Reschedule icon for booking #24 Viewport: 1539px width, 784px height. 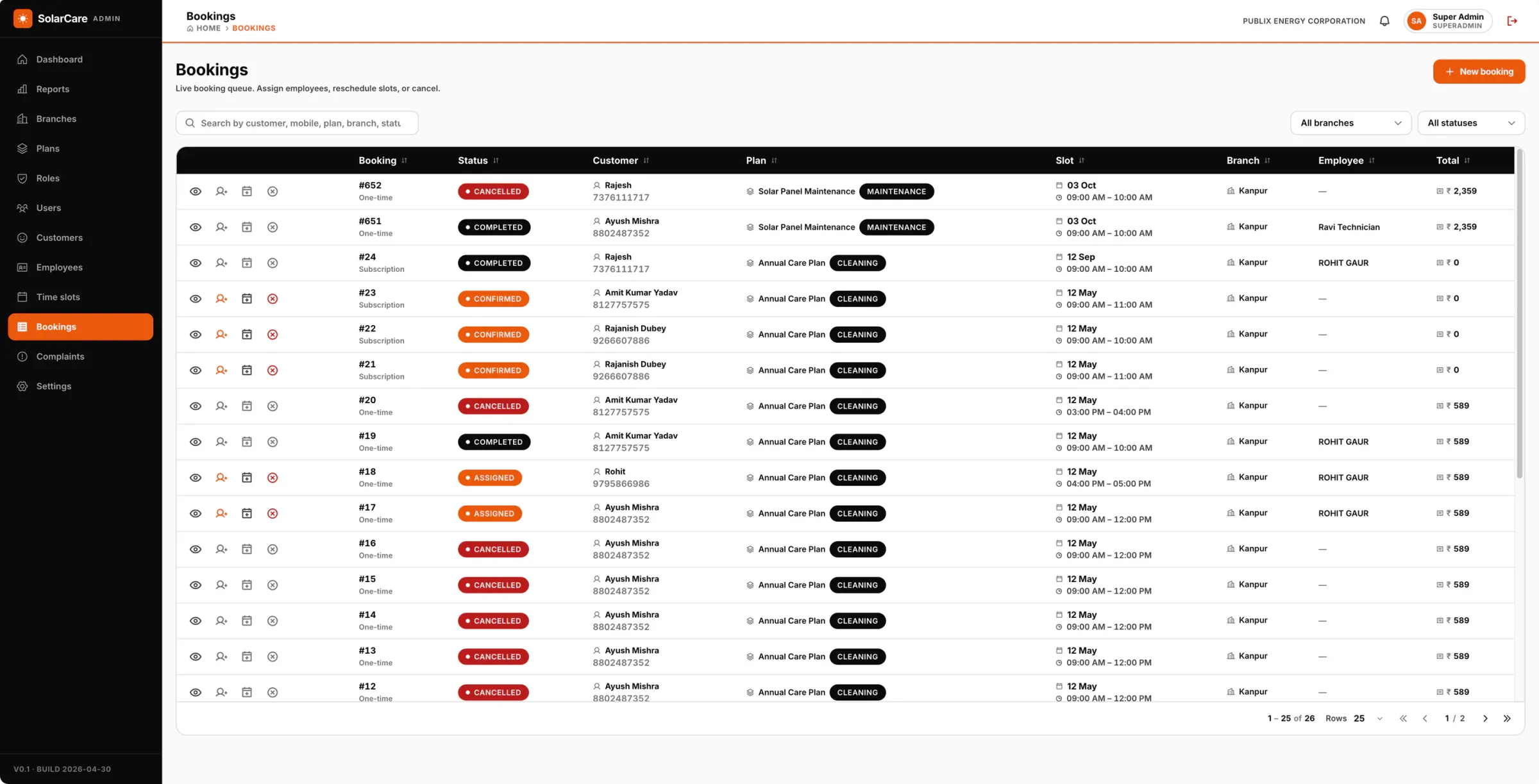(x=247, y=263)
